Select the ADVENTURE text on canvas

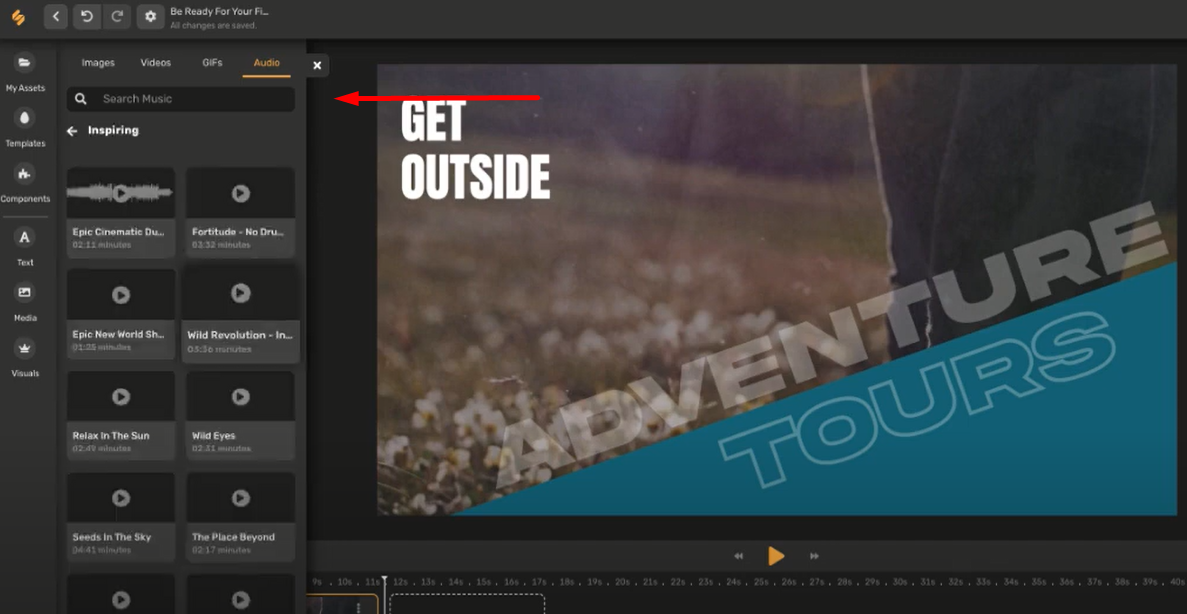tap(831, 345)
